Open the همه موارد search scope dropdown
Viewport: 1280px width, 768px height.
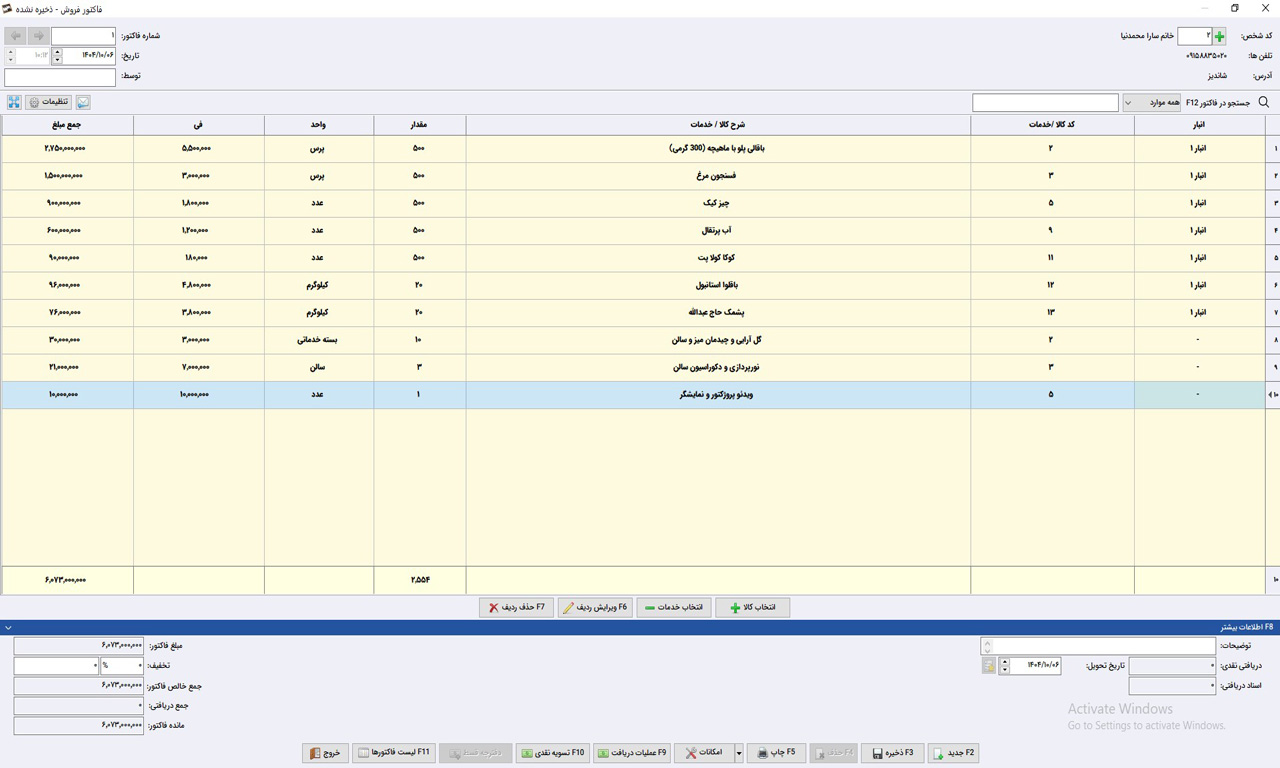tap(1151, 103)
